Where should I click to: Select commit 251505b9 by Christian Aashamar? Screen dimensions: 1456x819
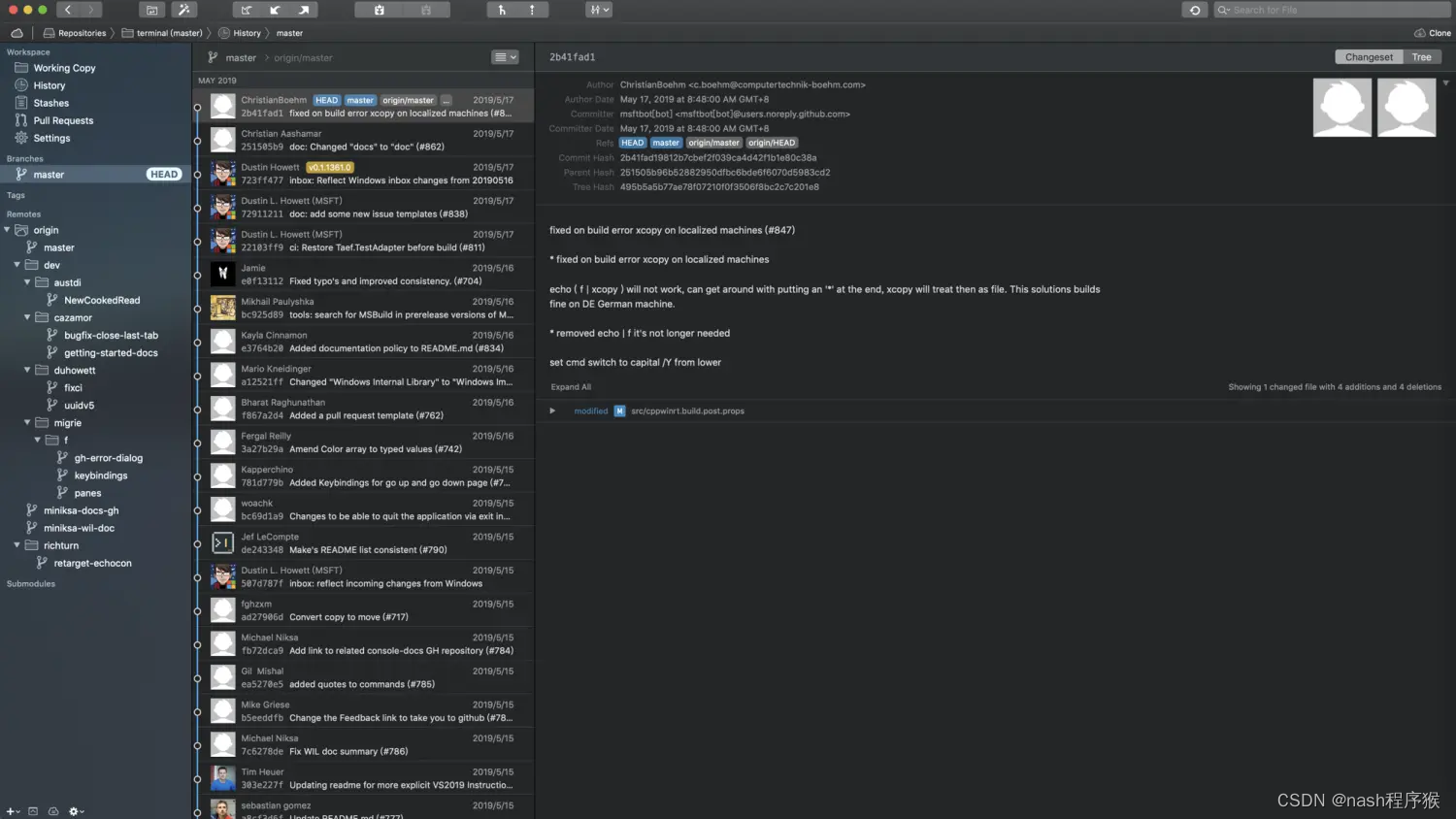pyautogui.click(x=364, y=140)
